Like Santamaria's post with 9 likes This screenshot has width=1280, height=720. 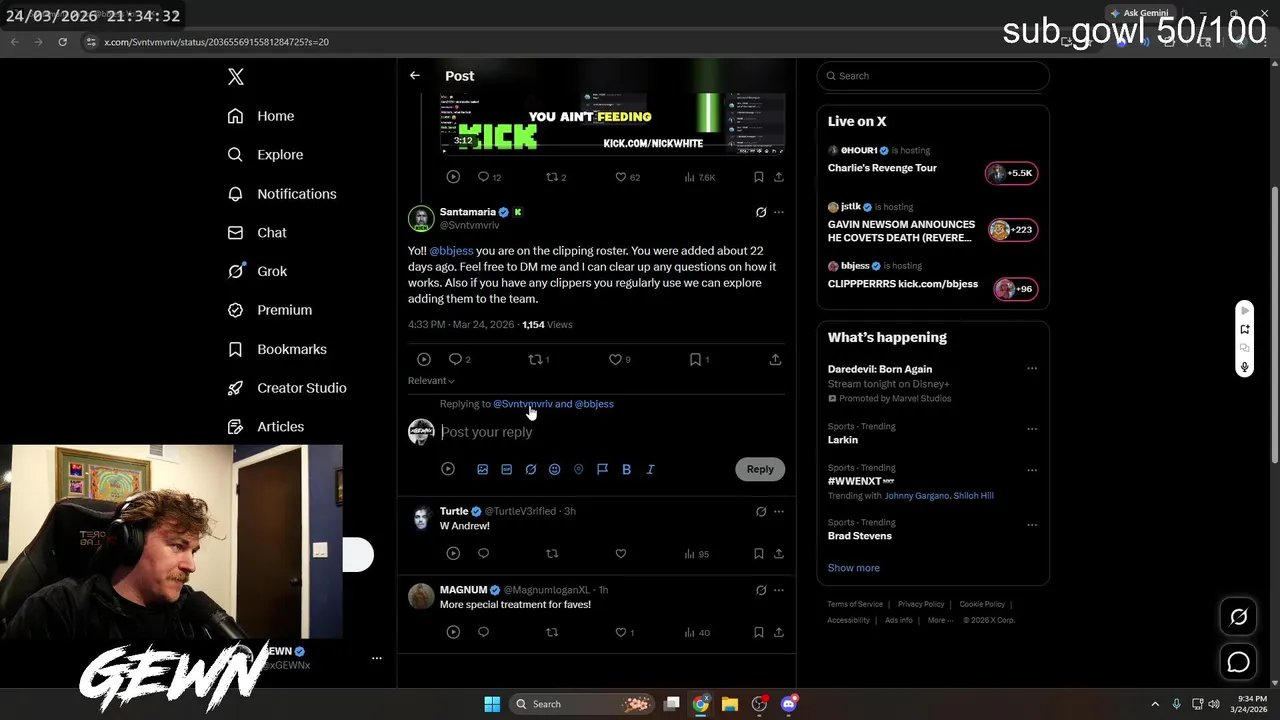[615, 359]
